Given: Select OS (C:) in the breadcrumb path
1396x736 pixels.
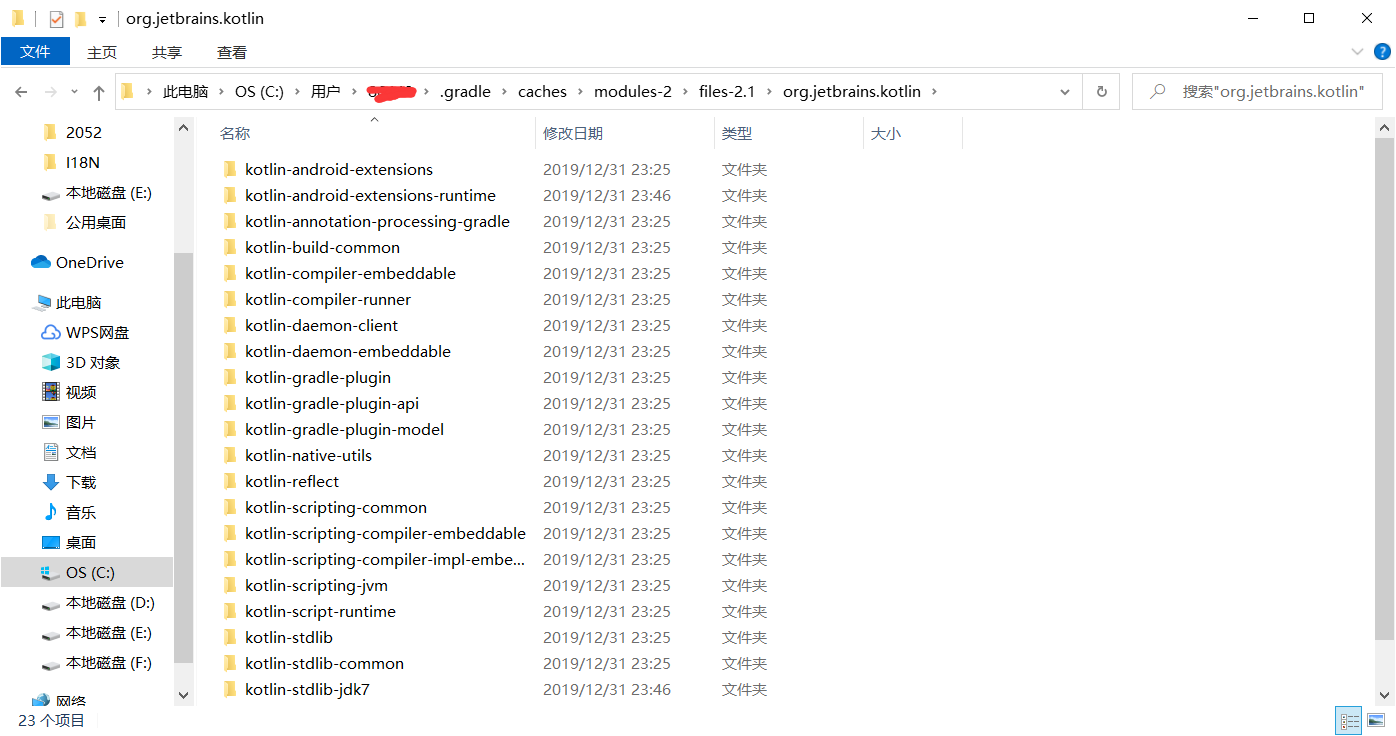Looking at the screenshot, I should click(x=260, y=91).
